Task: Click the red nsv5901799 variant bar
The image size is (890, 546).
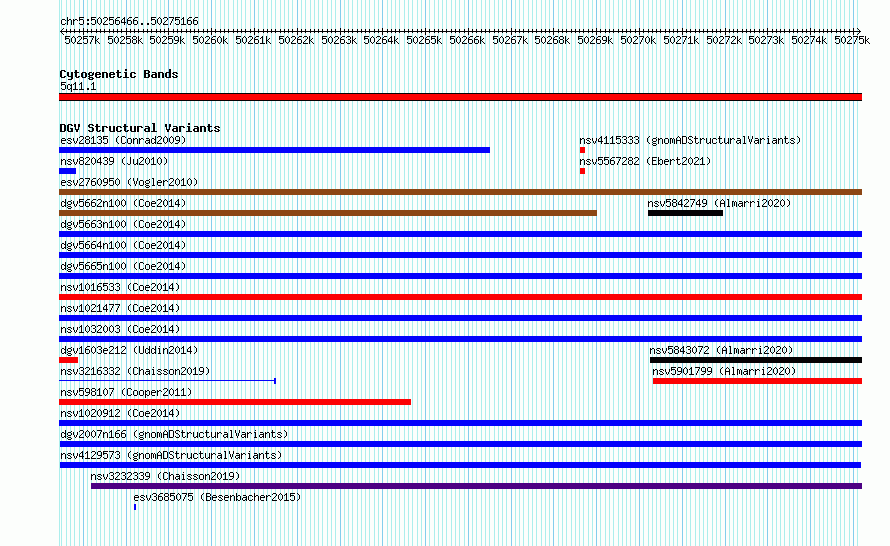Action: (x=757, y=381)
